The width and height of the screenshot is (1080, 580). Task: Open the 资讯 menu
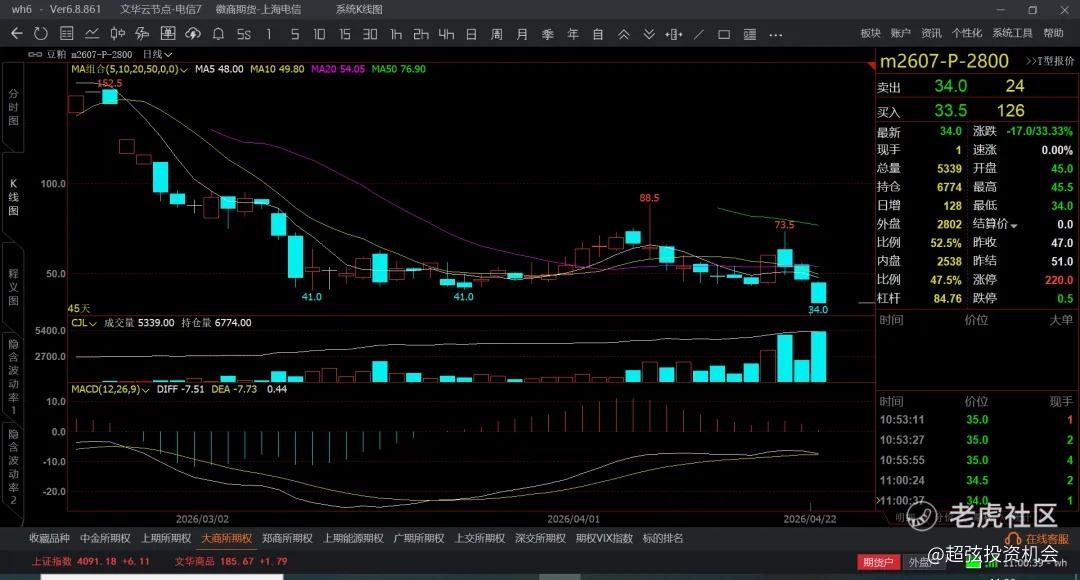931,33
